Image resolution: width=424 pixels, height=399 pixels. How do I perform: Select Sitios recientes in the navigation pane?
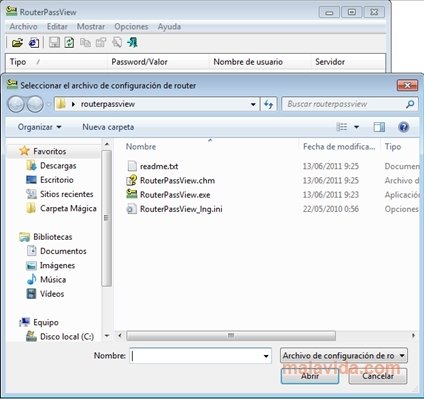point(66,194)
